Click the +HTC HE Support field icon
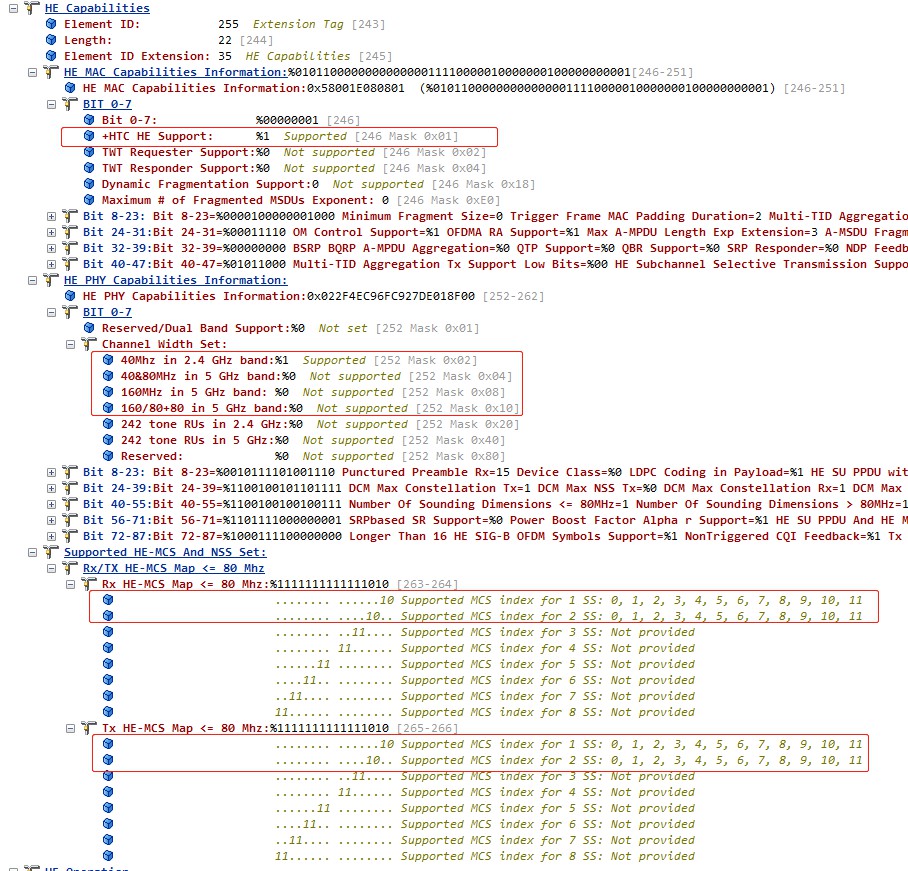This screenshot has width=908, height=871. pyautogui.click(x=89, y=136)
